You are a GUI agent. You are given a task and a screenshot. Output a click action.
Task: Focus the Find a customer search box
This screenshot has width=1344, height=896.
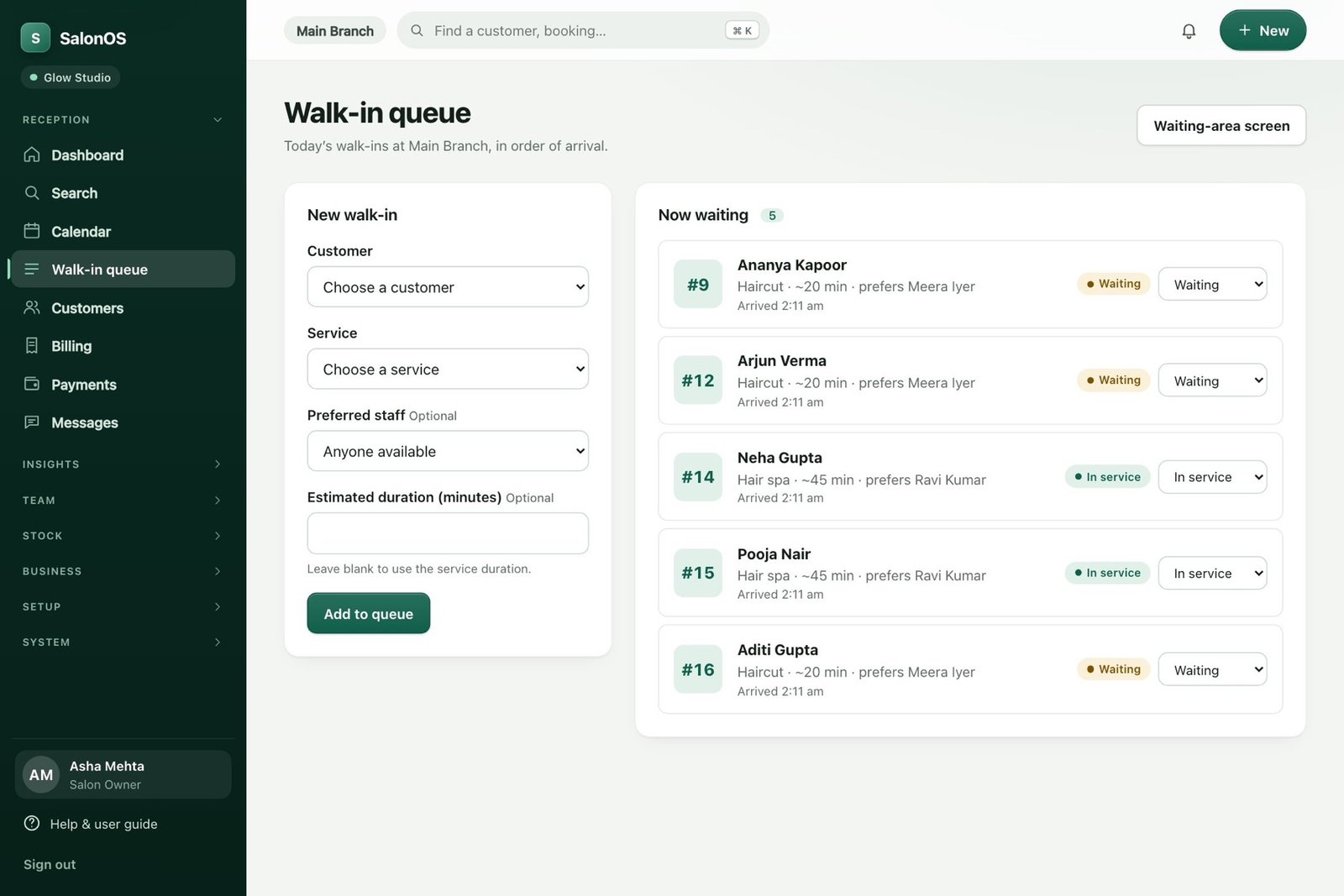583,30
